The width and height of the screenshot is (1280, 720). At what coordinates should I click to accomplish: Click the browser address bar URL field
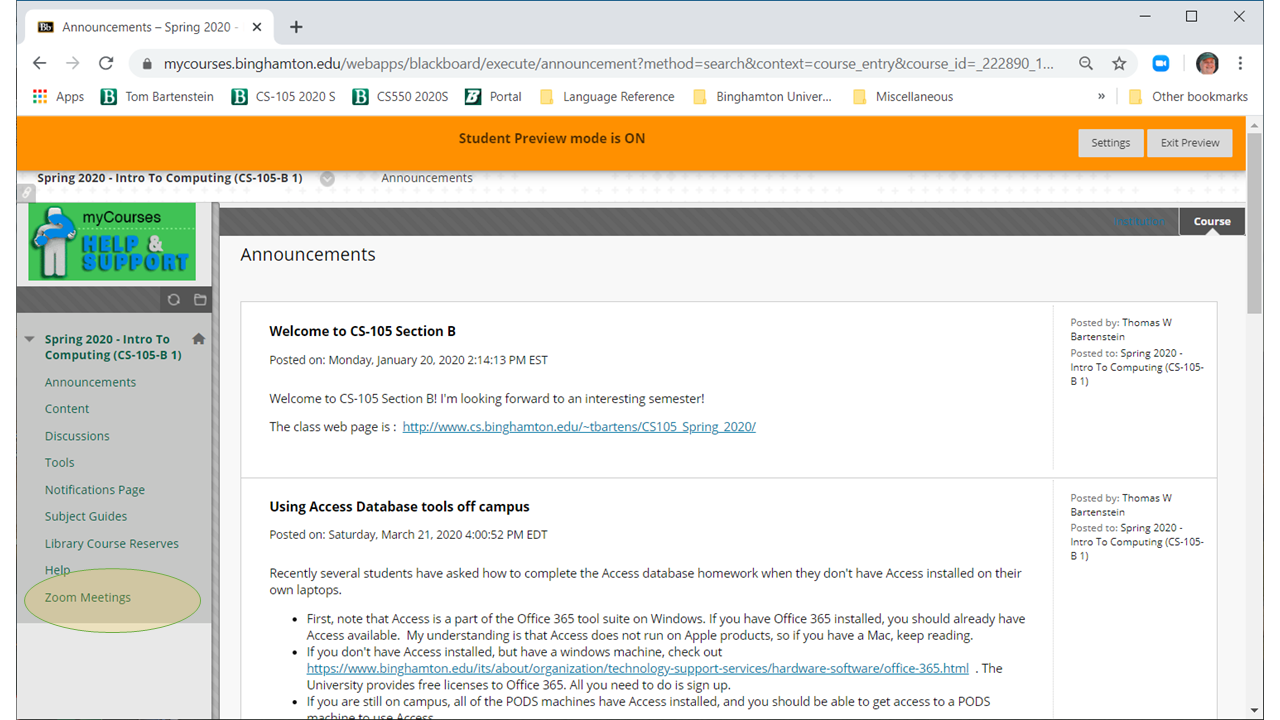coord(600,63)
